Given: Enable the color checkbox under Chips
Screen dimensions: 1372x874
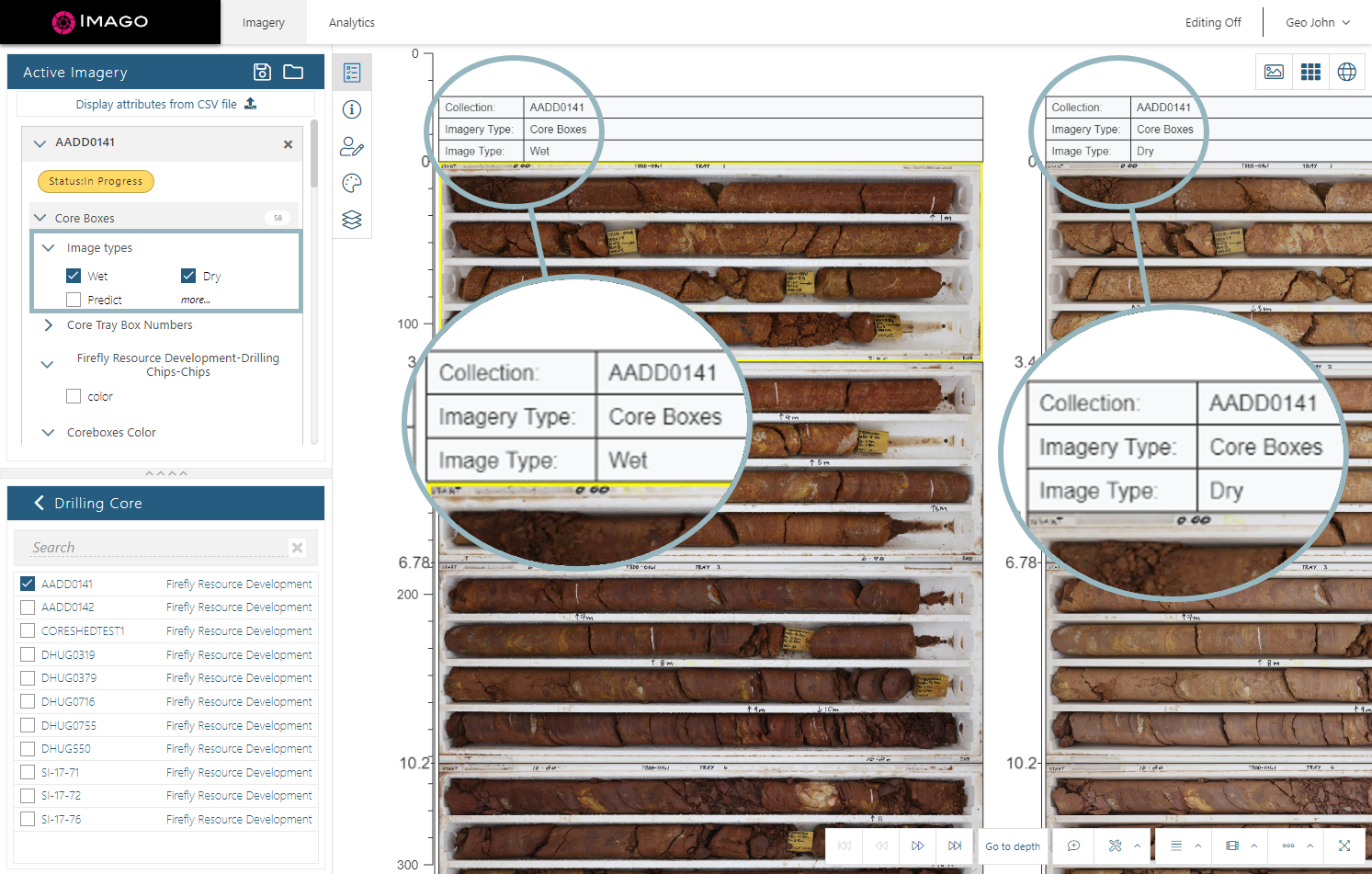Looking at the screenshot, I should (x=74, y=396).
